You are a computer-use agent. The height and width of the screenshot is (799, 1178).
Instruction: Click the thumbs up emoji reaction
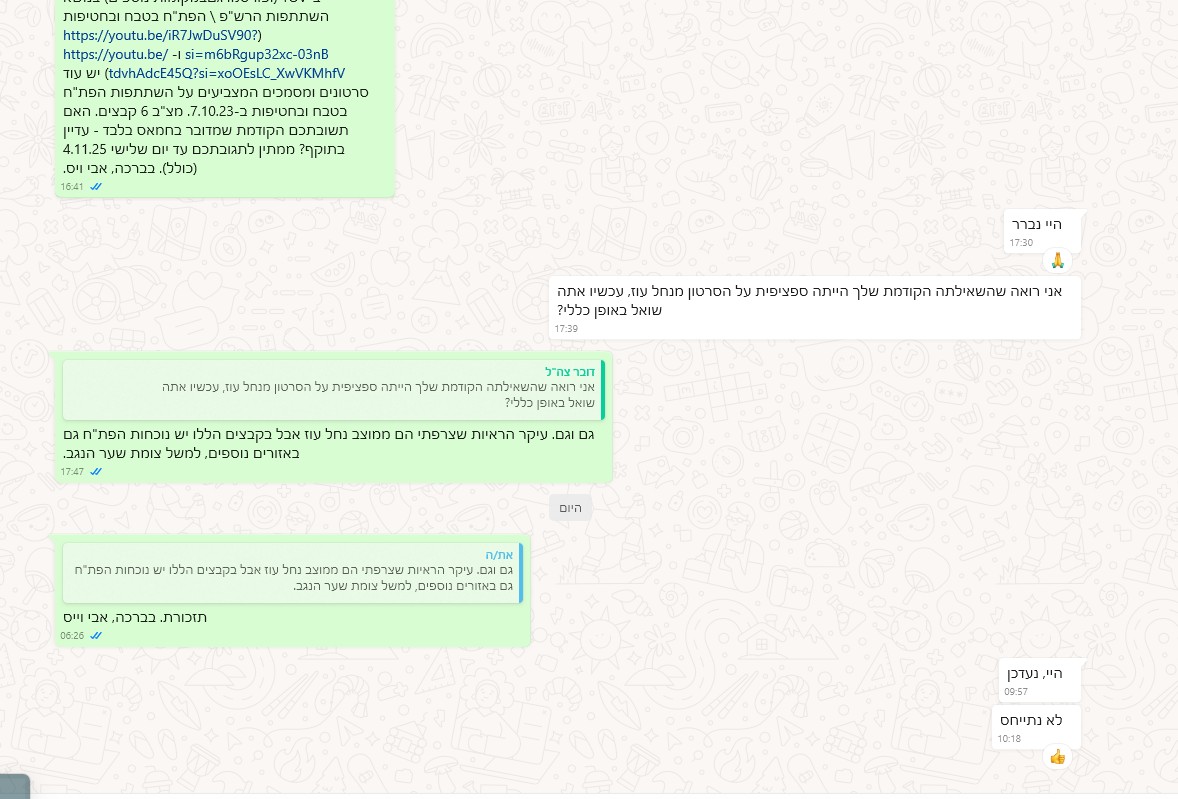[x=1057, y=757]
